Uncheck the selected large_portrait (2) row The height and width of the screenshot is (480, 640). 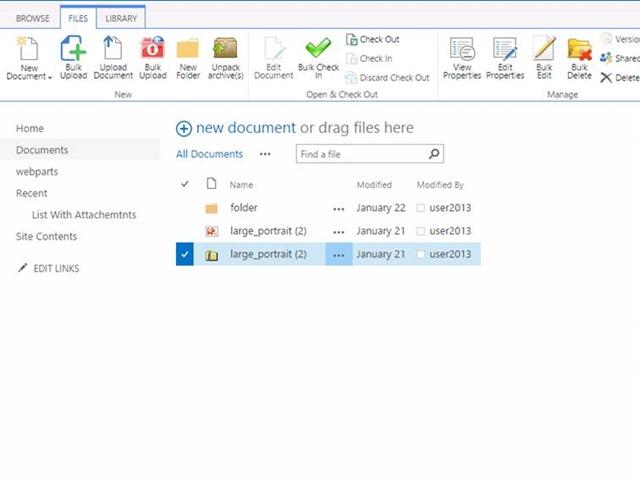point(184,255)
